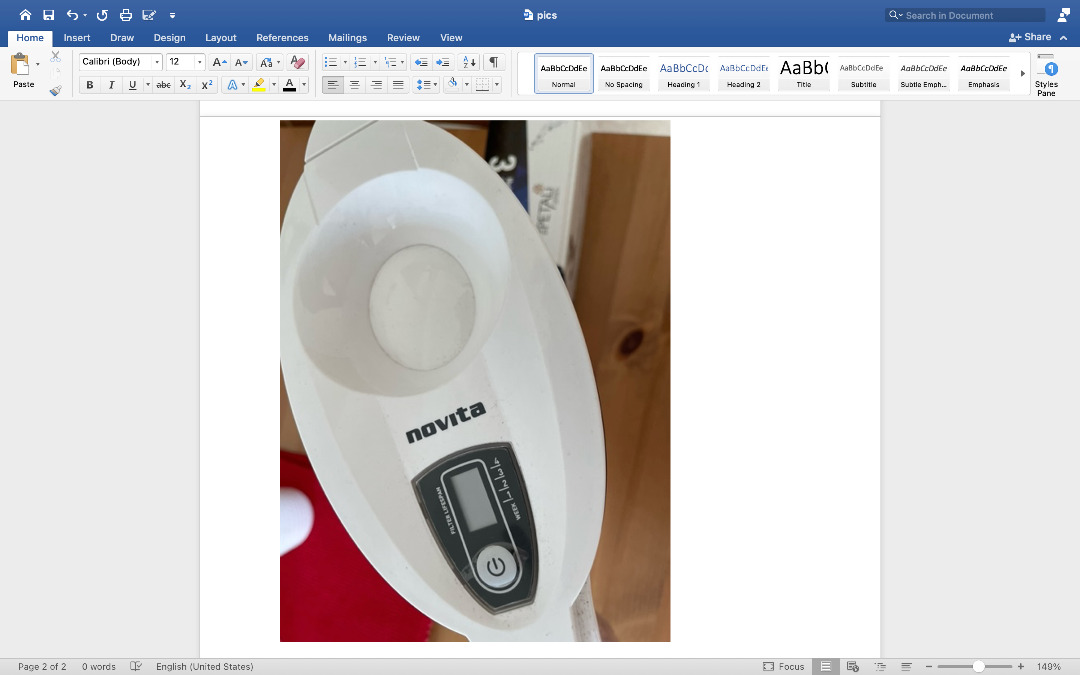Select the novita water filter image
The width and height of the screenshot is (1080, 675).
click(475, 380)
